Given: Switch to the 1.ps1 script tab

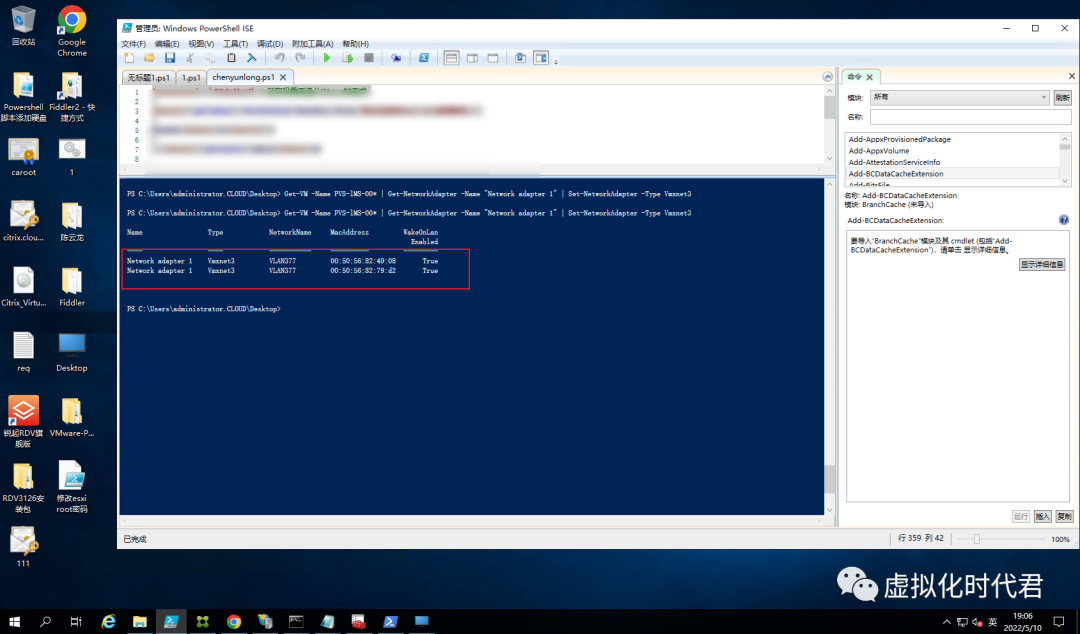Looking at the screenshot, I should (x=191, y=77).
